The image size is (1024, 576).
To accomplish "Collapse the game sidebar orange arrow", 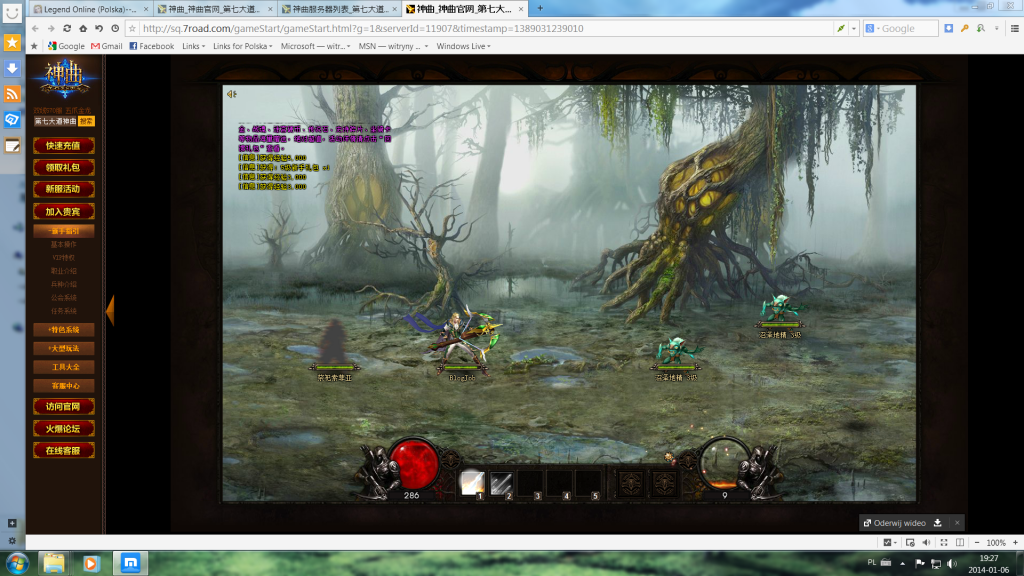I will 110,310.
